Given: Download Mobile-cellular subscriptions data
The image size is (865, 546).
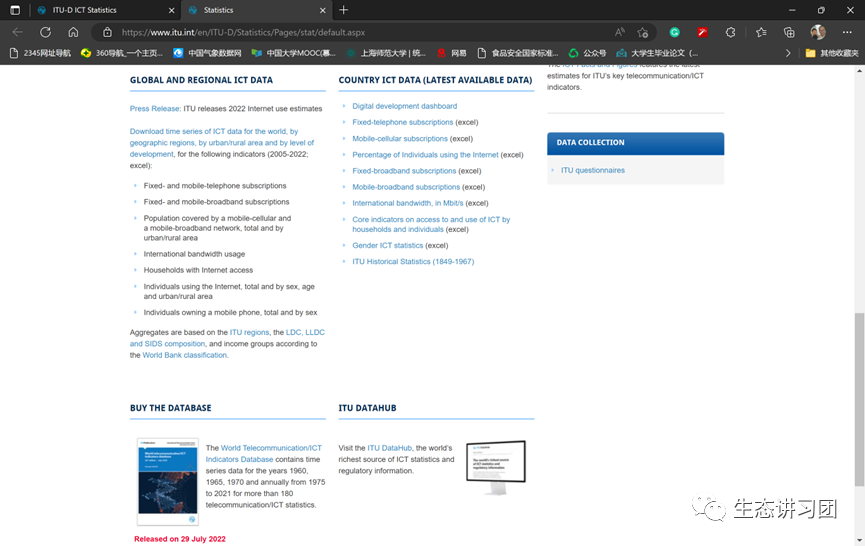Looking at the screenshot, I should point(400,138).
